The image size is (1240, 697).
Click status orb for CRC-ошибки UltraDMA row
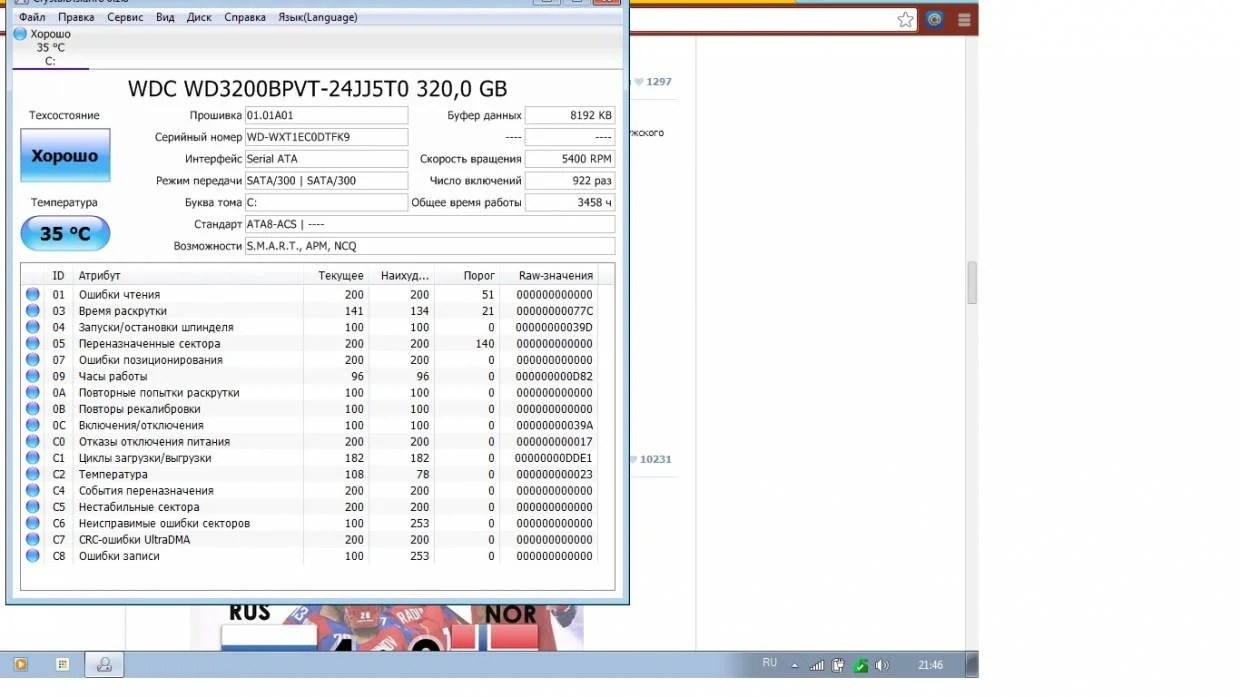(x=33, y=540)
